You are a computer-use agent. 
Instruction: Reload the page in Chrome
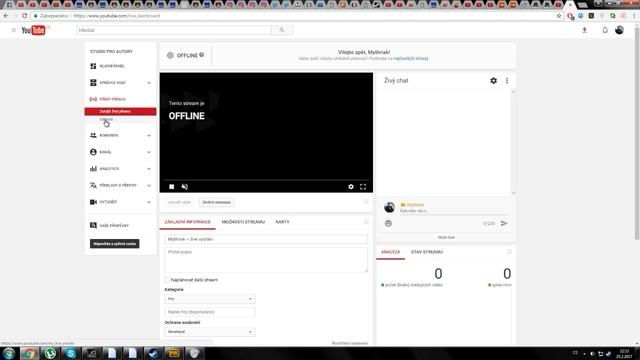tap(24, 16)
